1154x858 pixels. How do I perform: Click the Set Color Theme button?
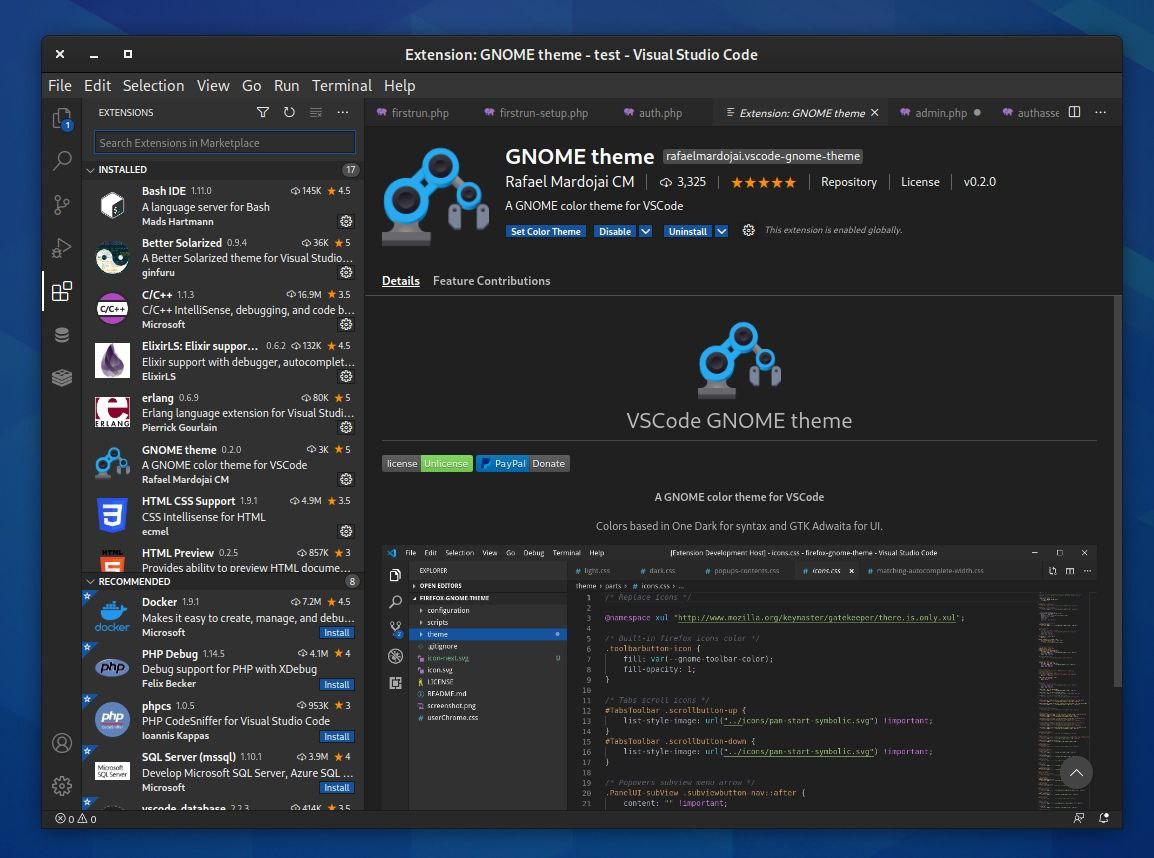pos(545,231)
